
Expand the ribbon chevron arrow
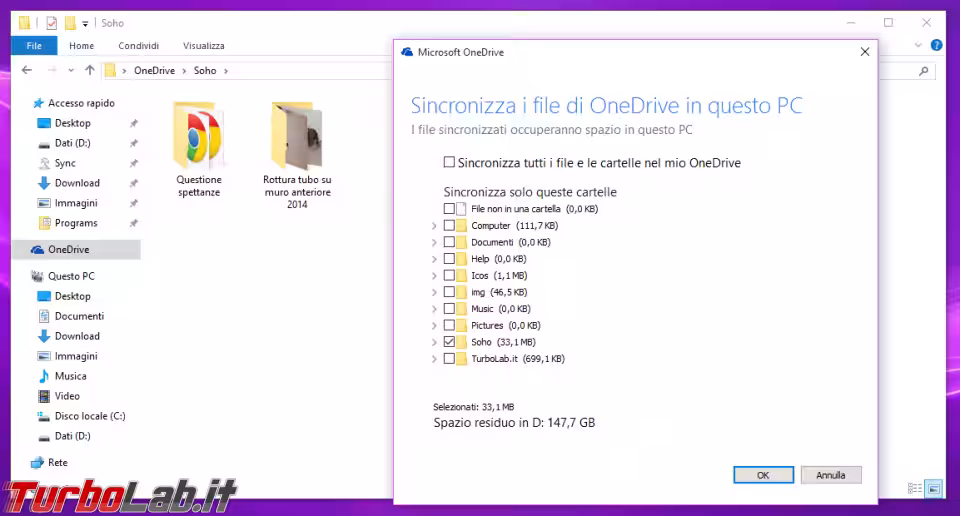[918, 45]
